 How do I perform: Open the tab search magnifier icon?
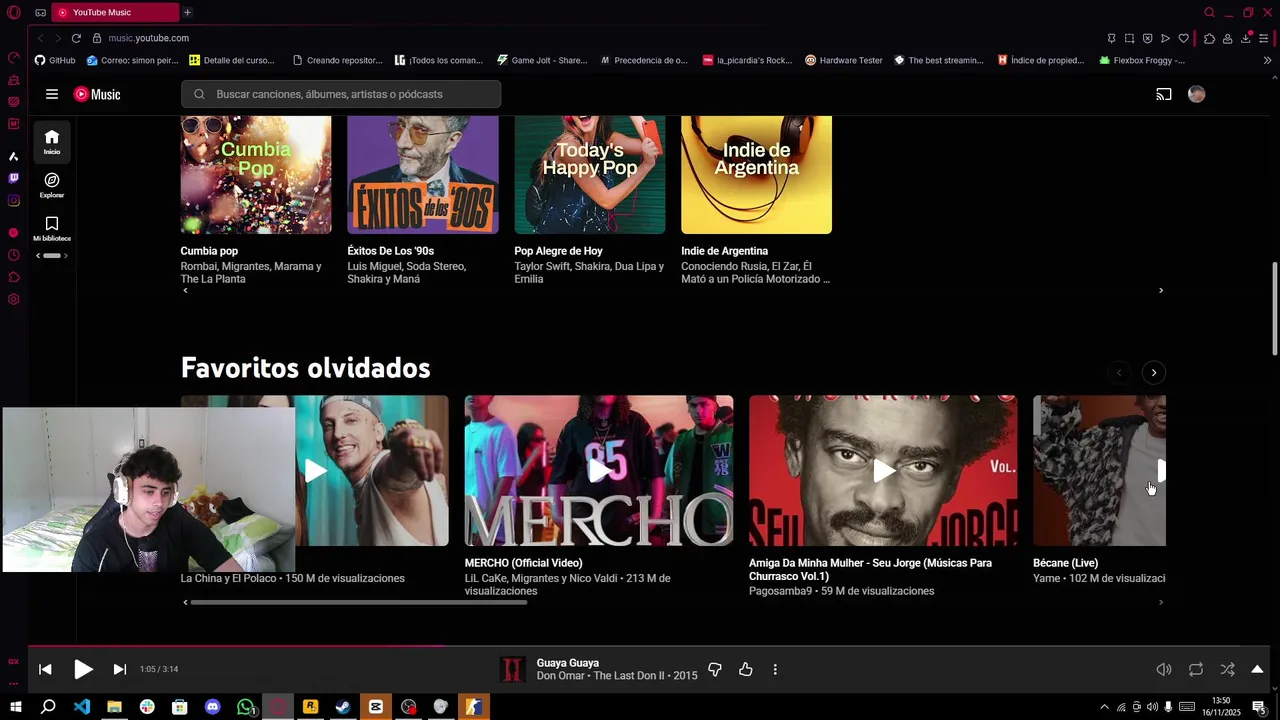tap(1209, 12)
